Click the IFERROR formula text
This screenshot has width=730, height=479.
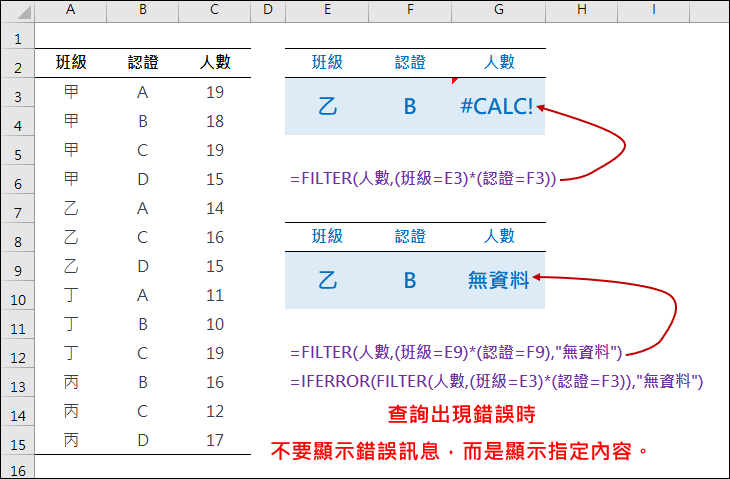point(496,382)
